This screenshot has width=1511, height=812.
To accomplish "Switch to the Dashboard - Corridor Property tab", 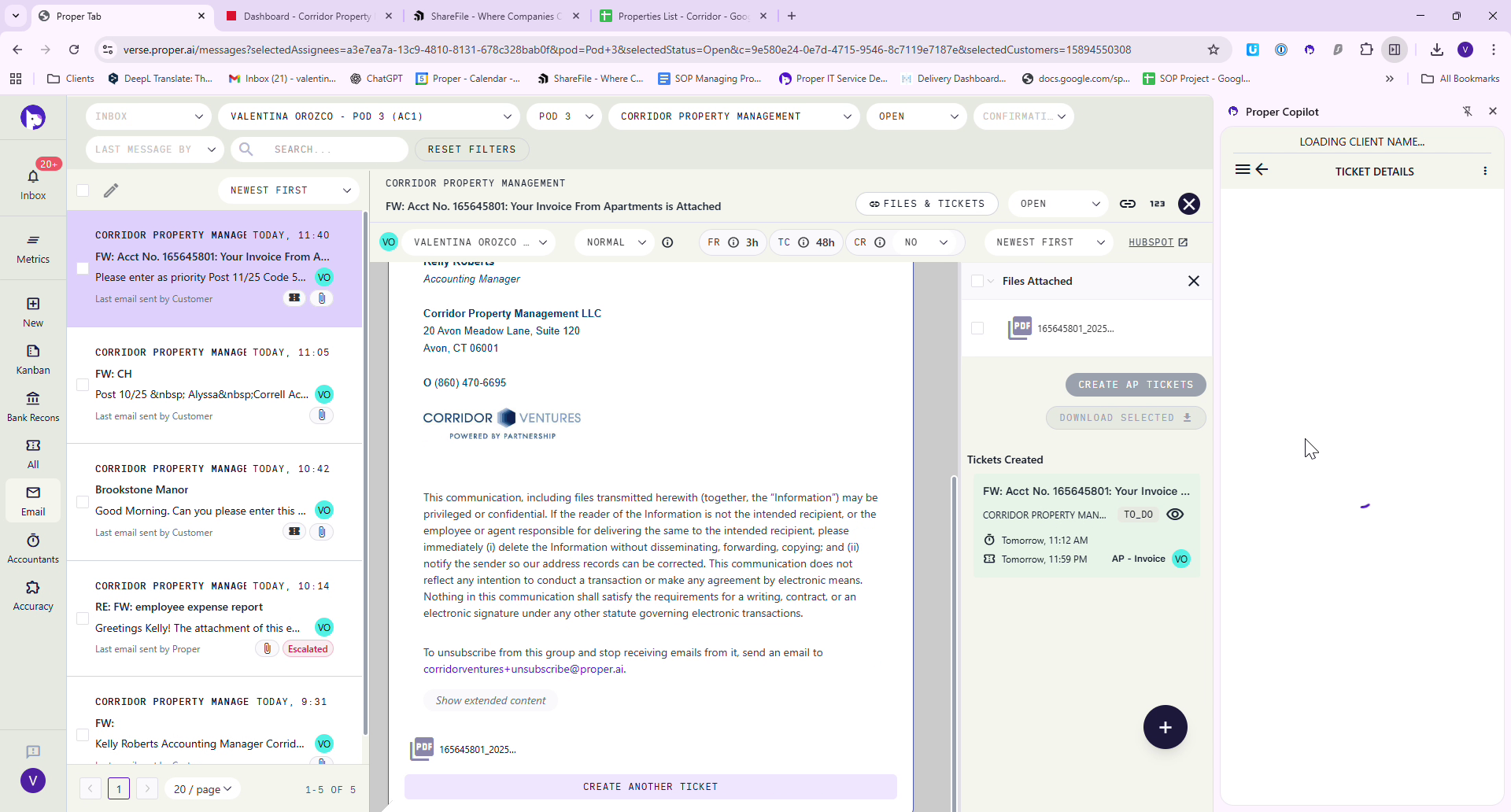I will pos(307,16).
